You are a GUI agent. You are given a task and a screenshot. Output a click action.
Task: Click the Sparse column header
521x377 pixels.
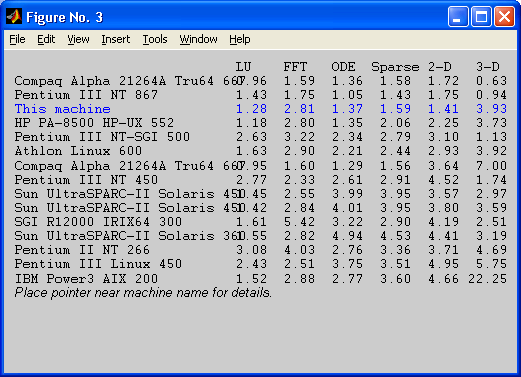395,67
